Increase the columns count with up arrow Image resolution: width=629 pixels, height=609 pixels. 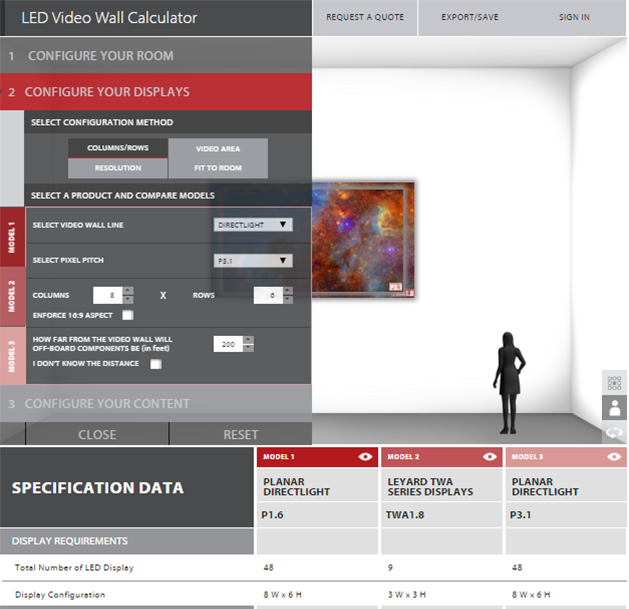click(x=128, y=291)
